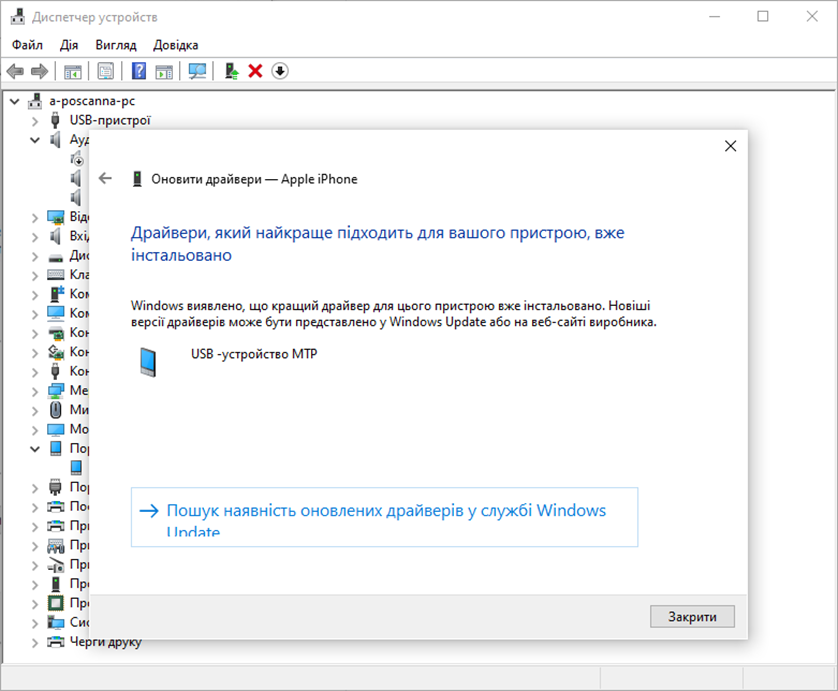The image size is (838, 691).
Task: Click the Disable device down-arrow toolbar icon
Action: [x=280, y=71]
